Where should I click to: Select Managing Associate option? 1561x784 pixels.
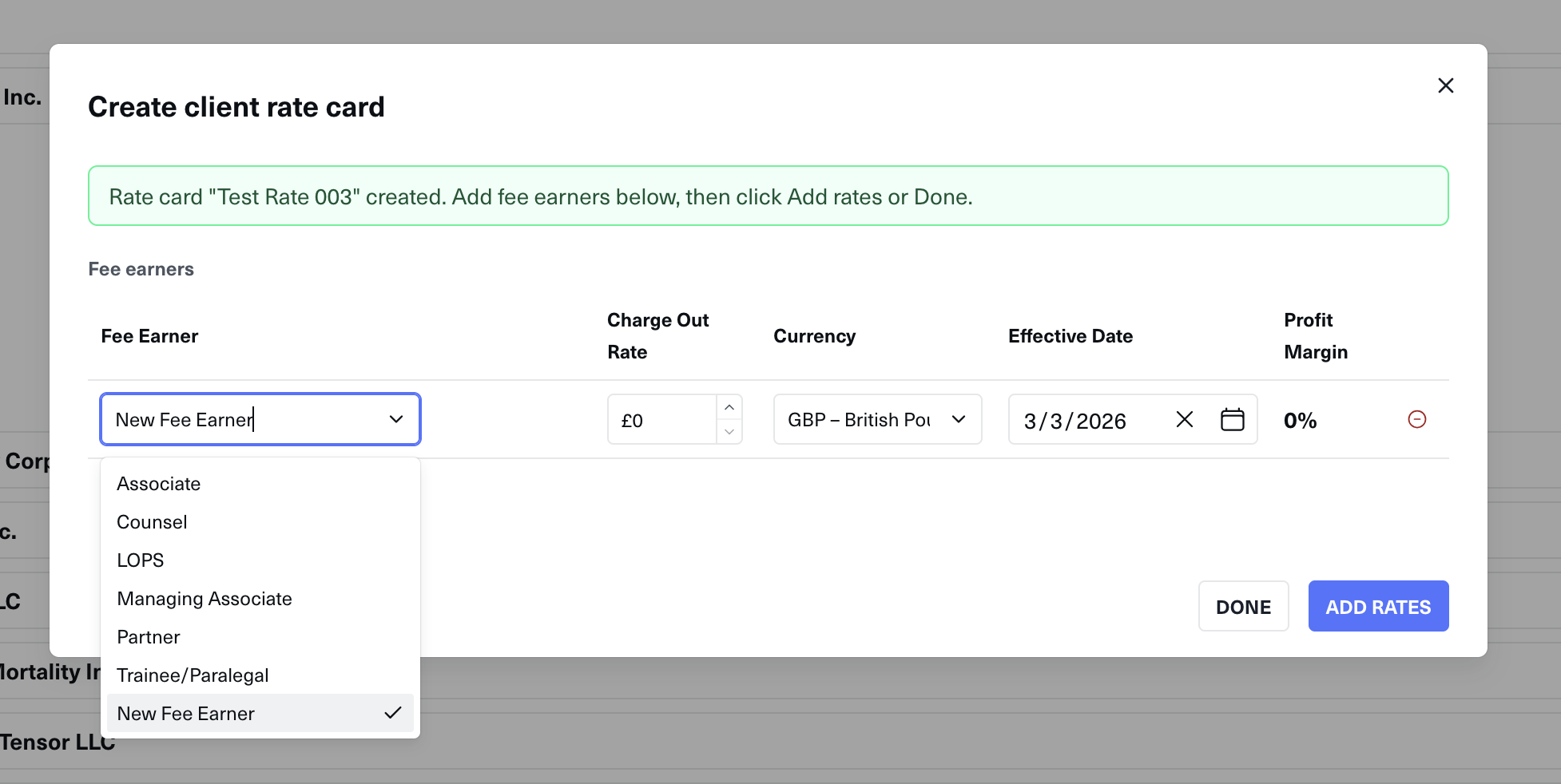point(205,599)
